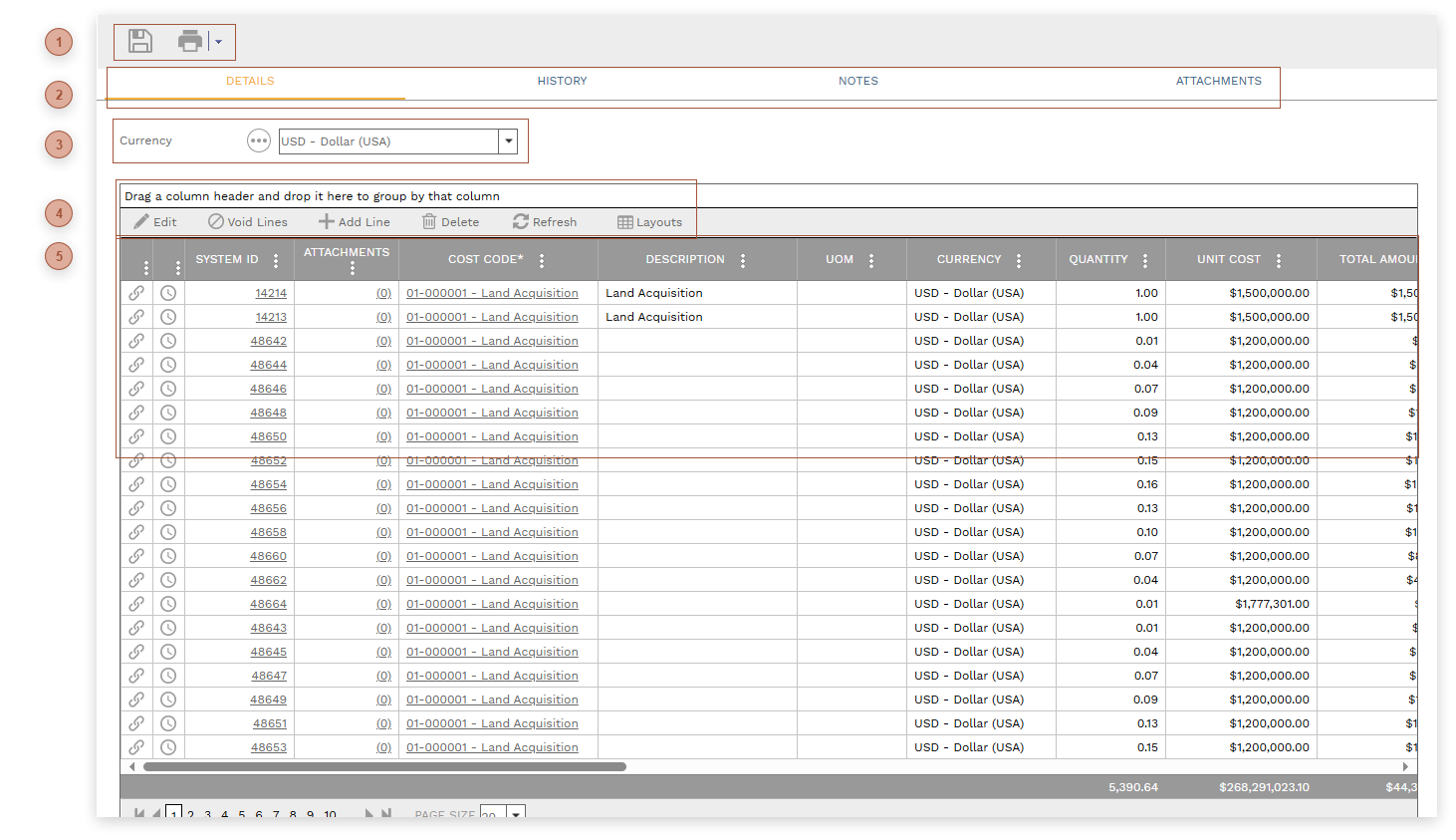
Task: Open the print options dropdown arrow
Action: coord(219,42)
